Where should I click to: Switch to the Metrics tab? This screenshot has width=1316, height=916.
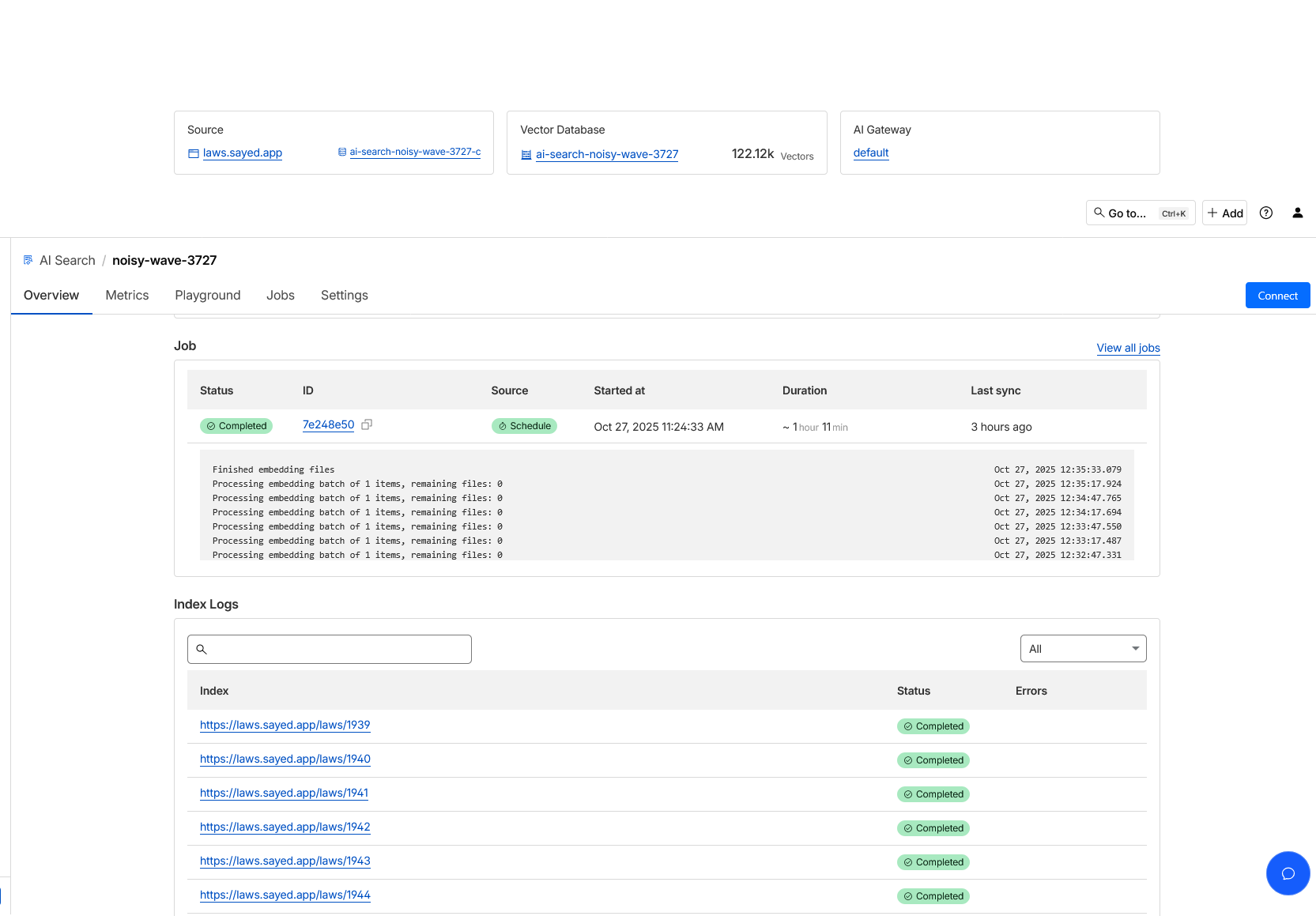click(127, 295)
